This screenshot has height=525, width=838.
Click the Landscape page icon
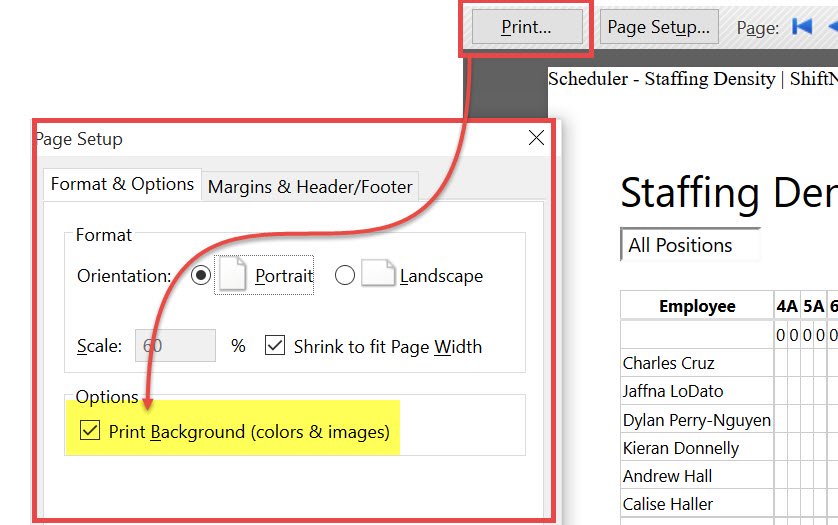tap(378, 276)
